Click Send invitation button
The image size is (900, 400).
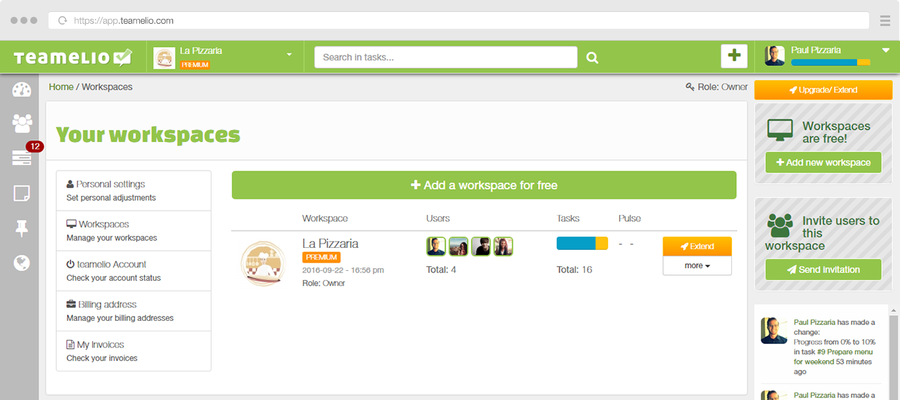pos(823,270)
